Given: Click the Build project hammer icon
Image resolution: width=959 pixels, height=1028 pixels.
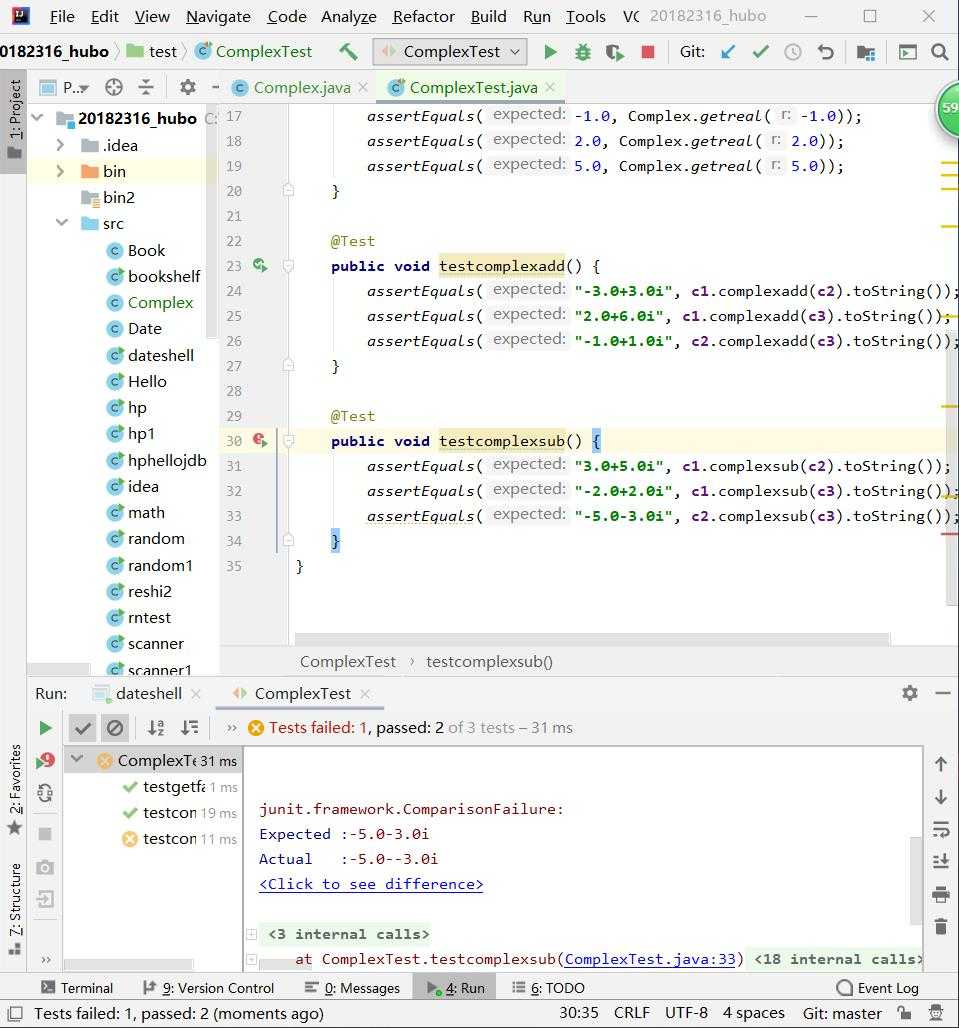Looking at the screenshot, I should (x=348, y=52).
